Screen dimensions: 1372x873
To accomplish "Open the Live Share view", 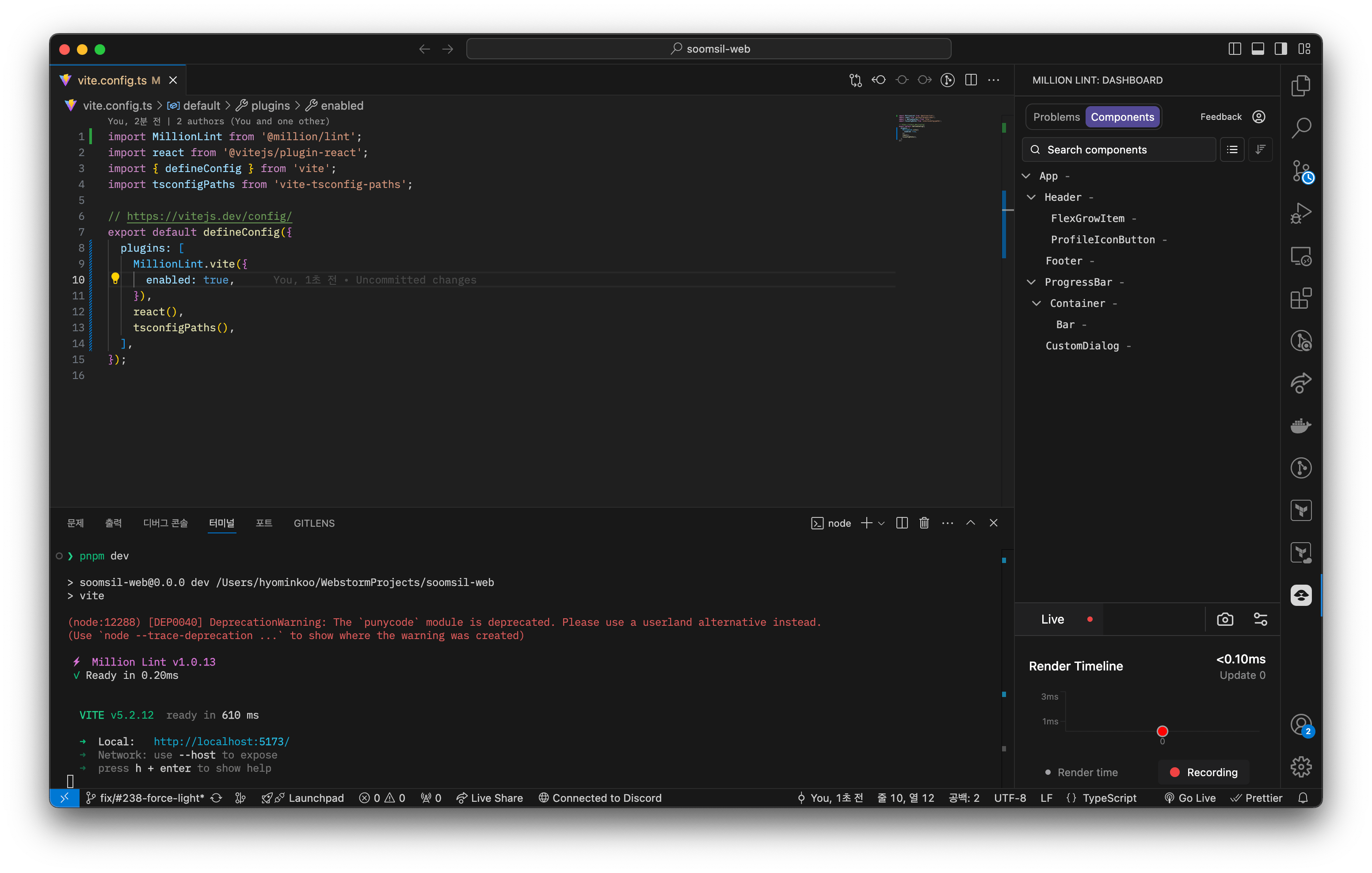I will pyautogui.click(x=1301, y=383).
